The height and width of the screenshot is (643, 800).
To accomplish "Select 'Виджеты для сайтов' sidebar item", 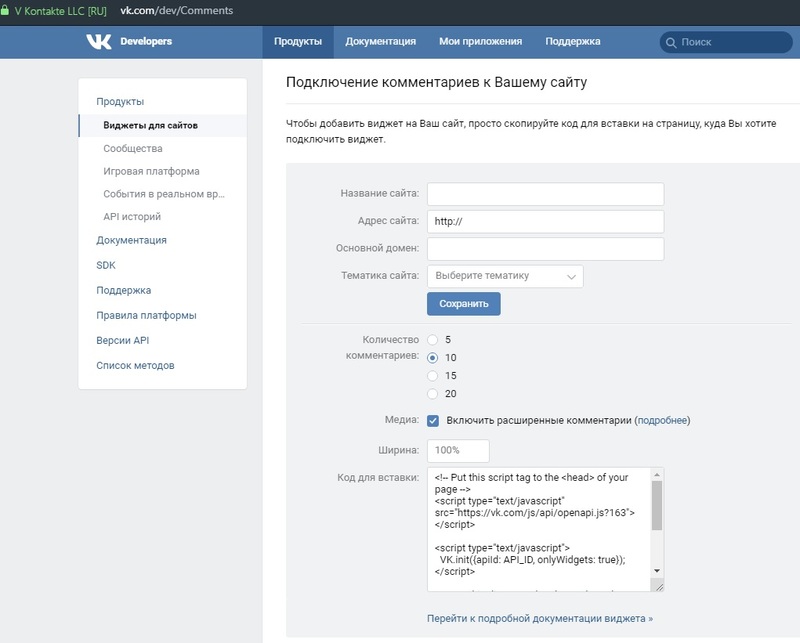I will click(x=163, y=126).
